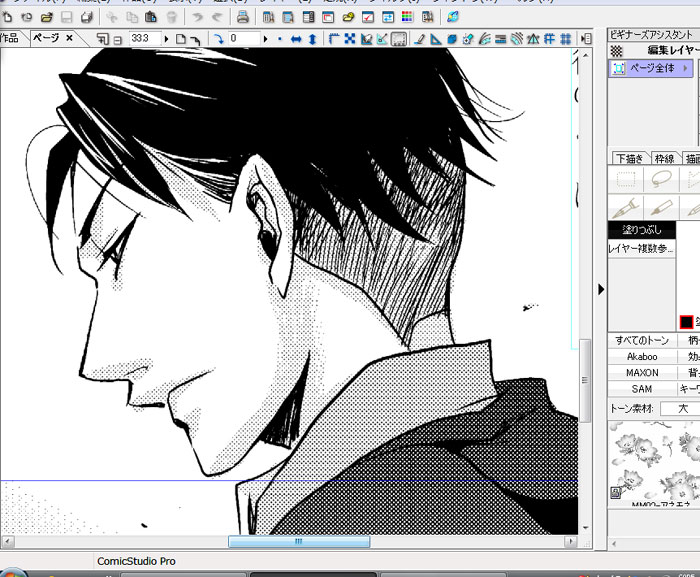The image size is (700, 577).
Task: Toggle Snap to Perspective cube icon
Action: (452, 39)
